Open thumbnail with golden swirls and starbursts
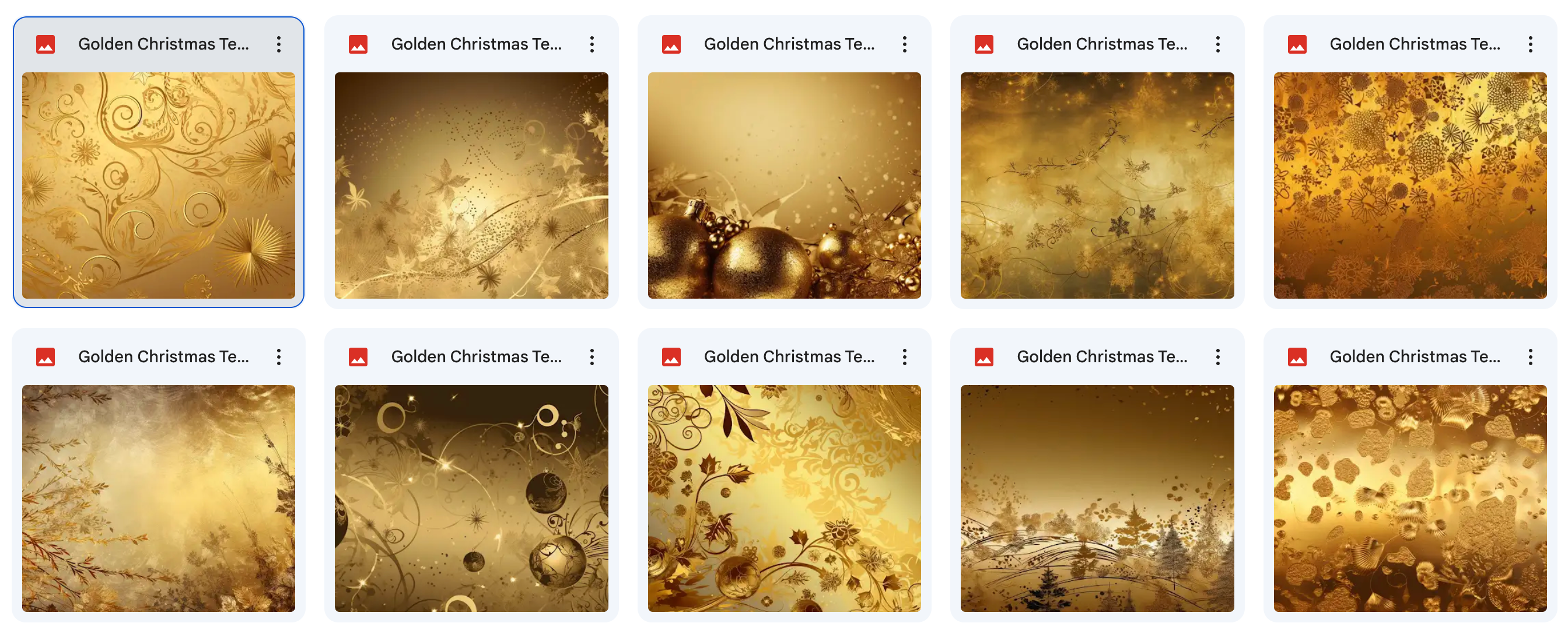This screenshot has width=1568, height=644. [x=158, y=185]
